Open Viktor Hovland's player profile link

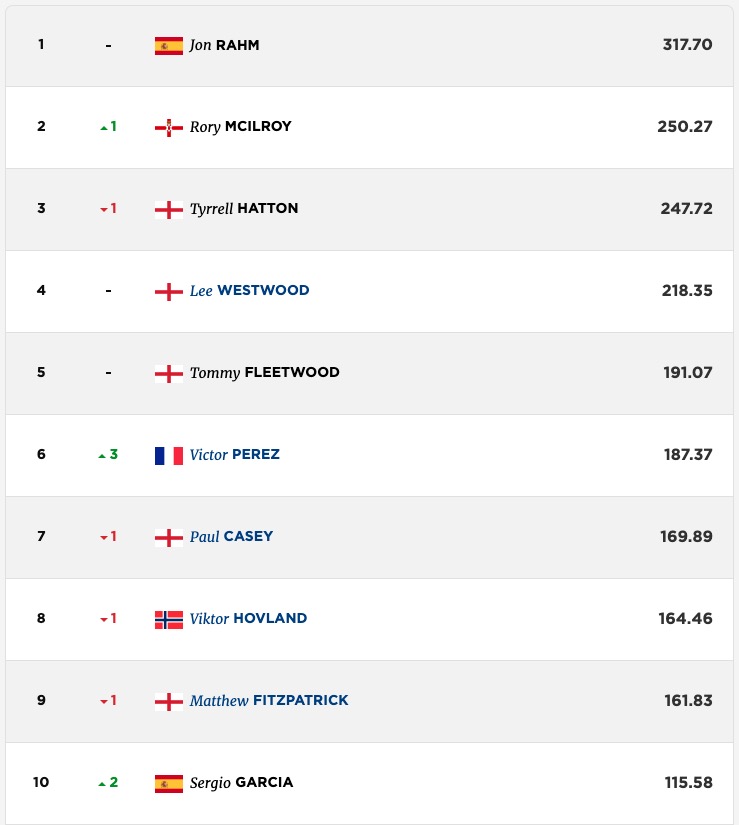[x=248, y=618]
